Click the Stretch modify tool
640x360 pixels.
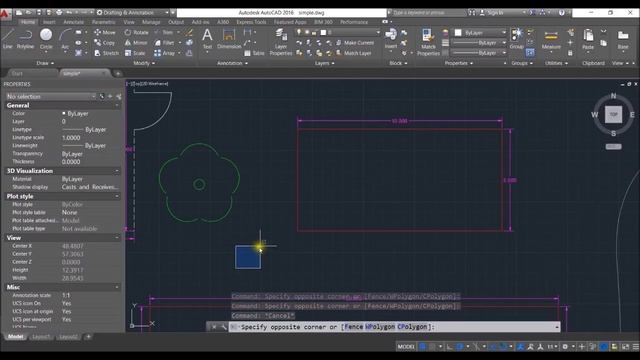tap(107, 53)
